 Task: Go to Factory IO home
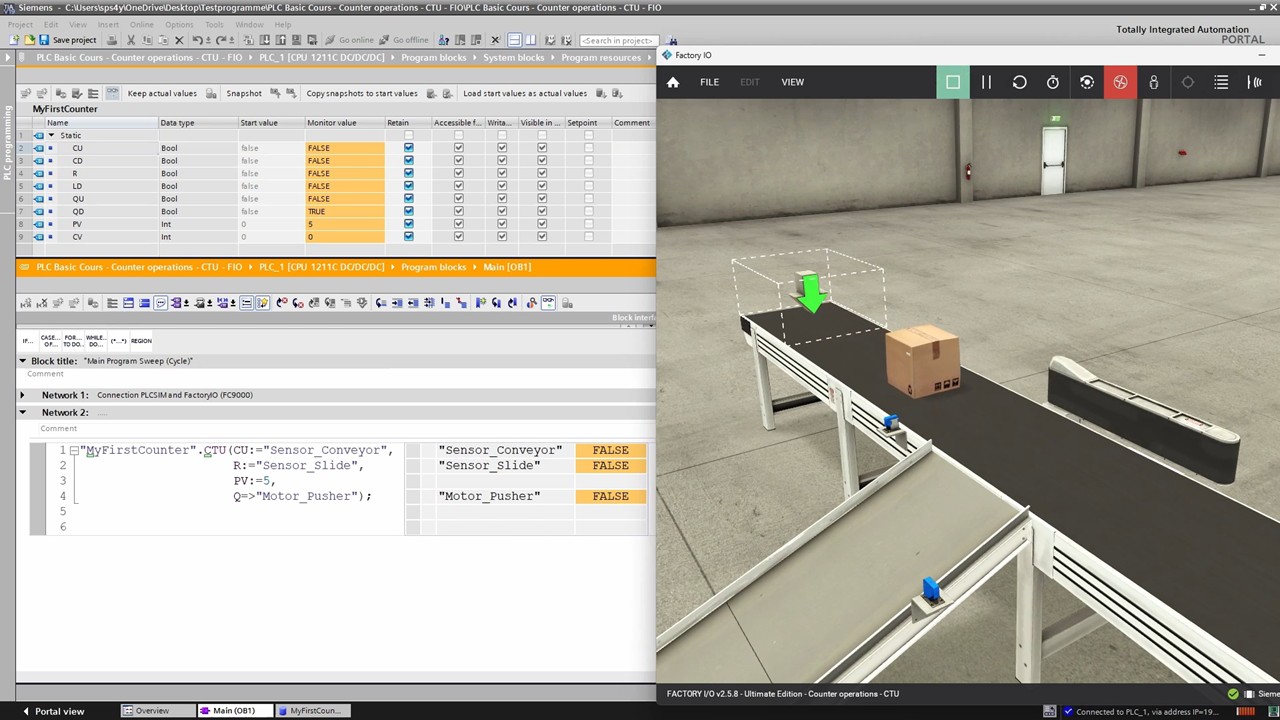(x=673, y=82)
